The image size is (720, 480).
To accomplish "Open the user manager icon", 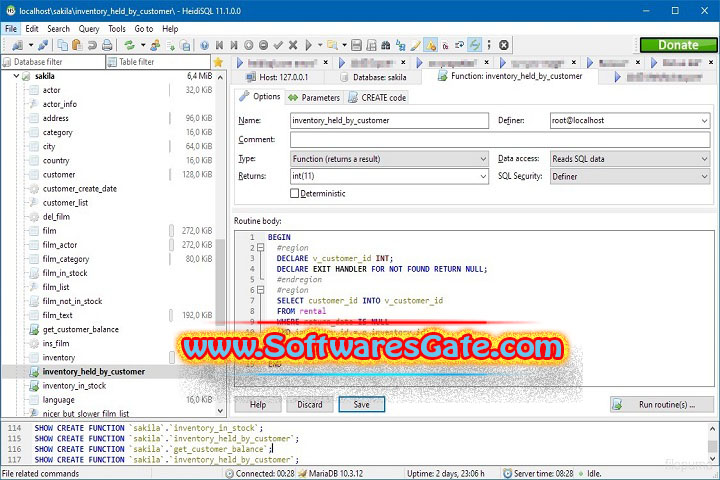I will [x=155, y=45].
